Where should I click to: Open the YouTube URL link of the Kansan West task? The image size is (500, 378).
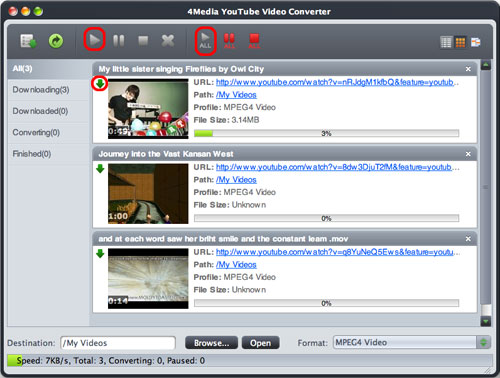(x=337, y=167)
